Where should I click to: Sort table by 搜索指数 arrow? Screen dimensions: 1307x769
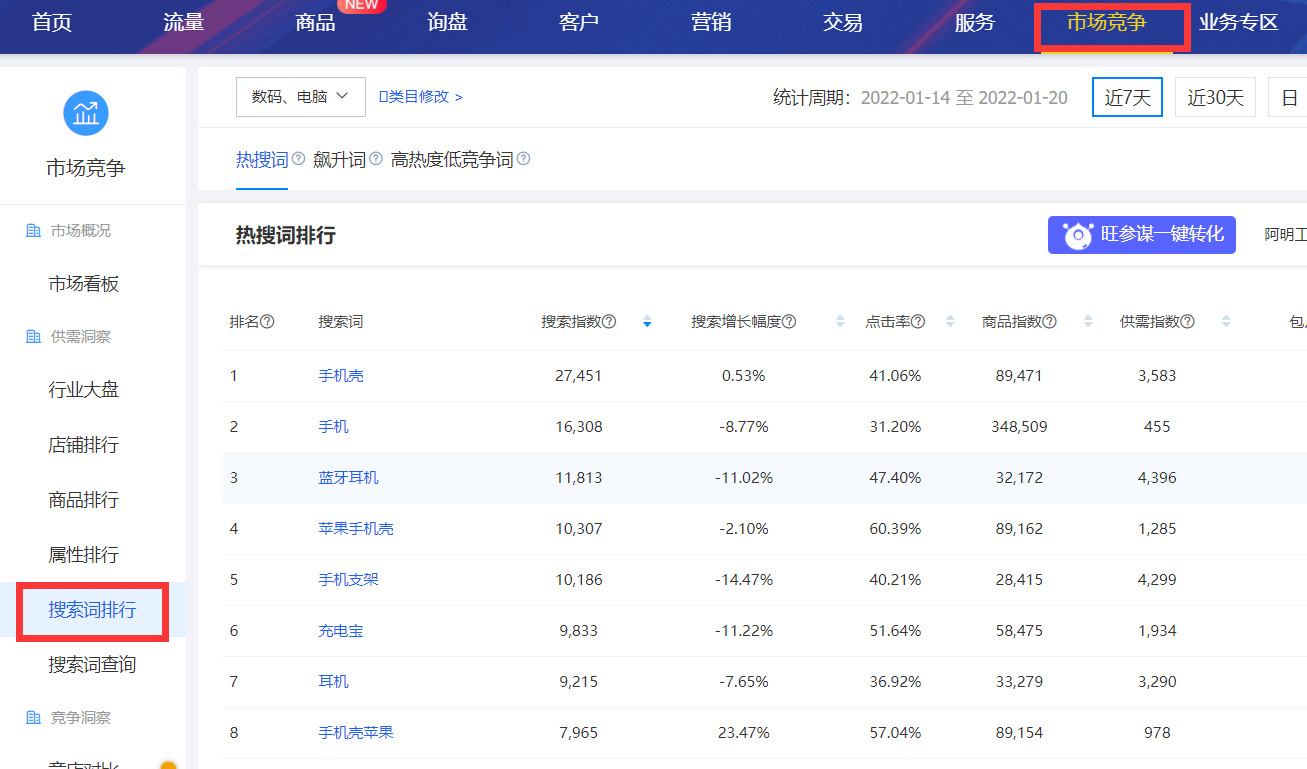coord(647,322)
